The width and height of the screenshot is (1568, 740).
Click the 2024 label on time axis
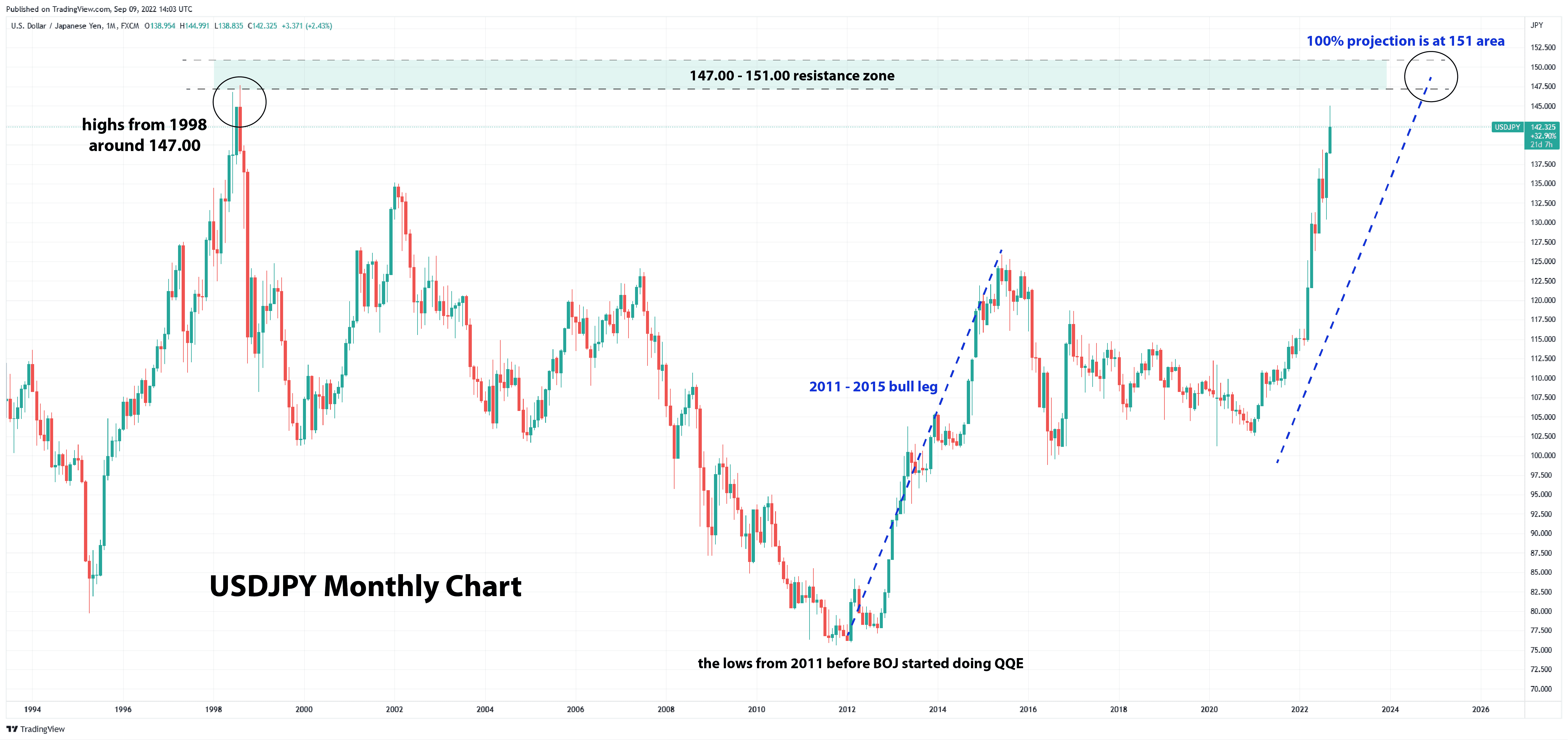[x=1390, y=709]
